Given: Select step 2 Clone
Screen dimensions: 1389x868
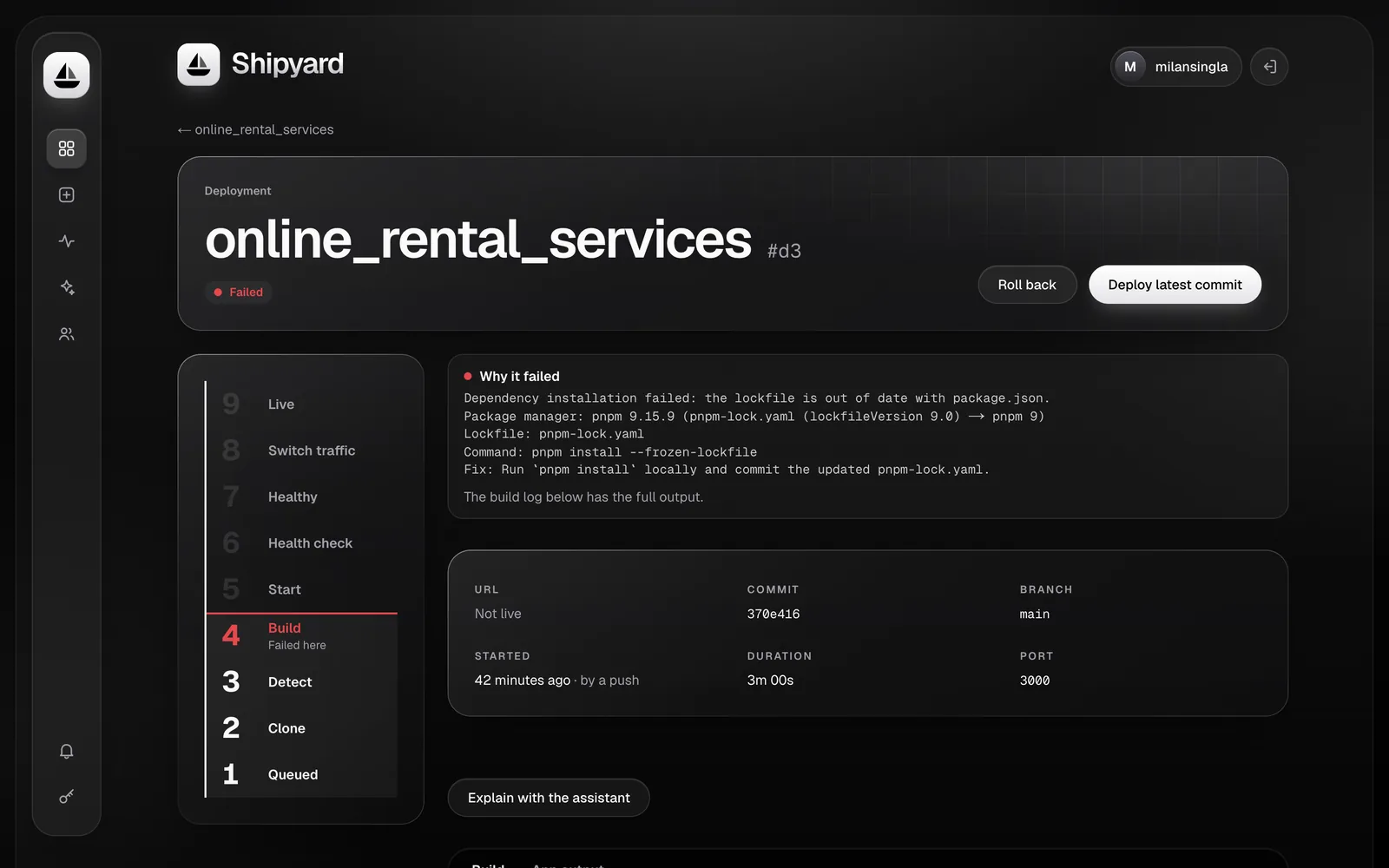Looking at the screenshot, I should (x=301, y=728).
